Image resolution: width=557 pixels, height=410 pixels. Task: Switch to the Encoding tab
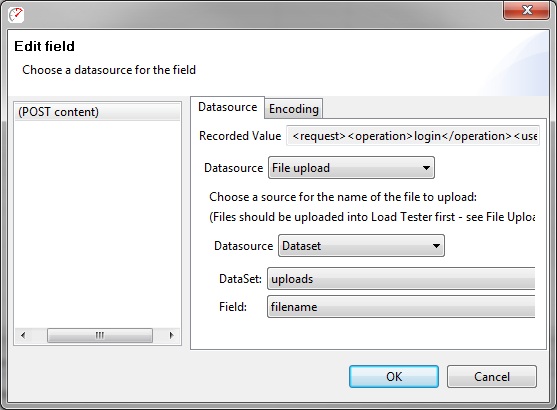click(294, 109)
